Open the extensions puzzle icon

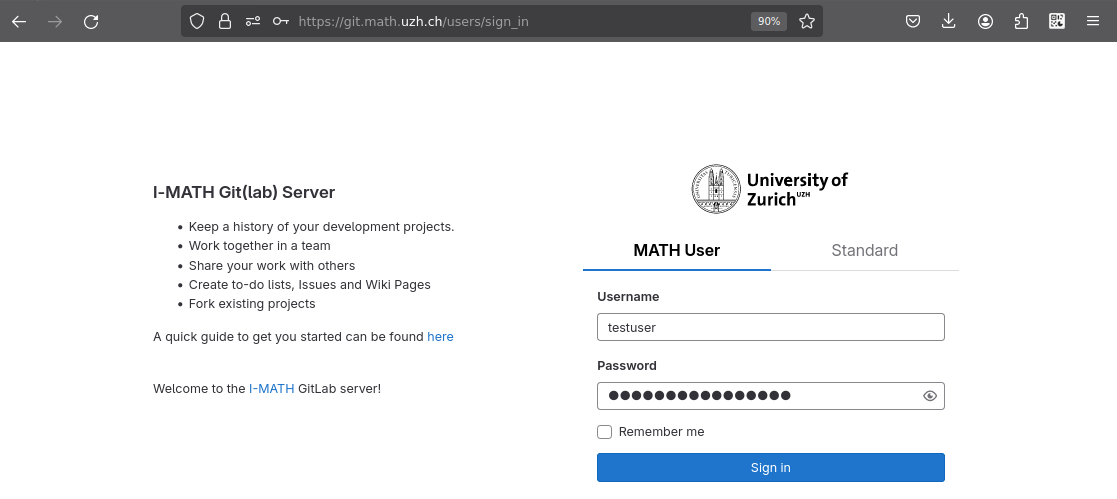pos(1021,21)
